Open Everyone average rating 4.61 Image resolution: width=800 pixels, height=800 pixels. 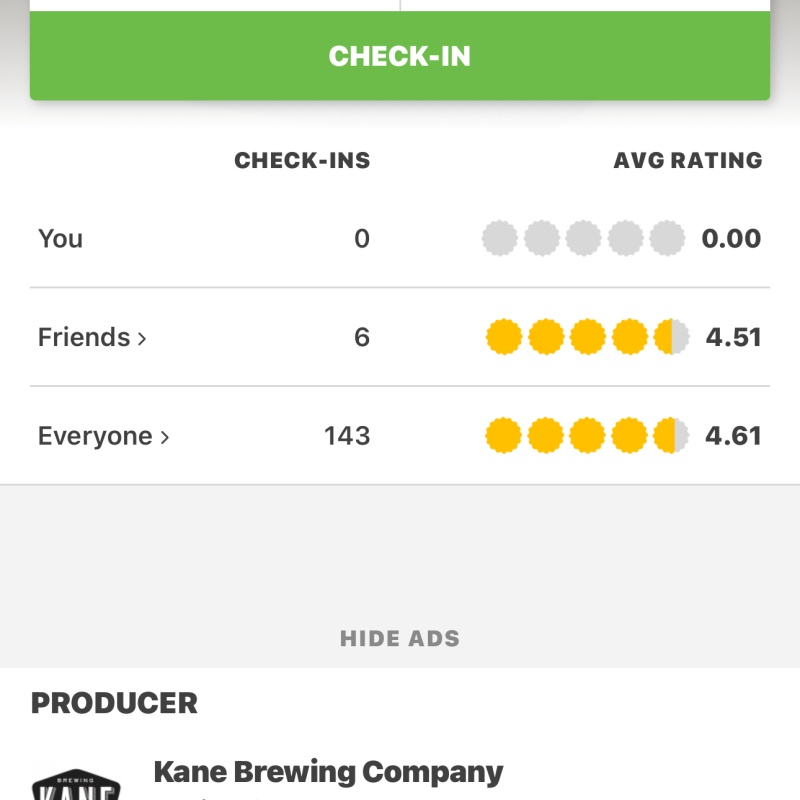[733, 436]
